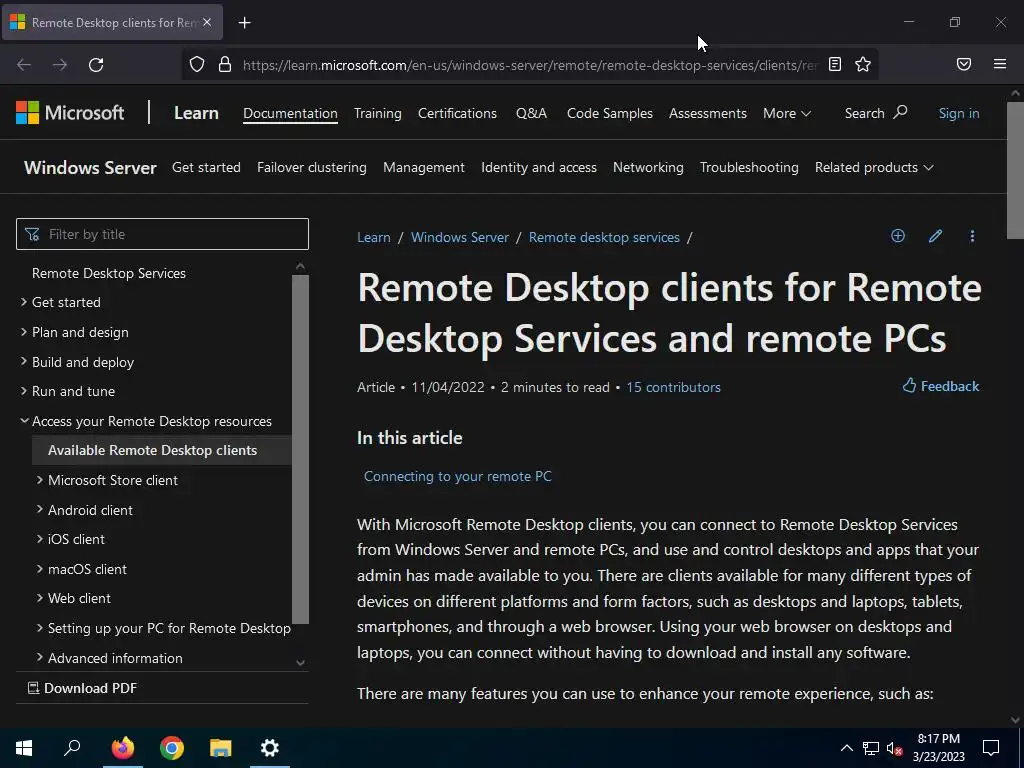Expand iOS client node
Screen dimensions: 1024x768
[39, 539]
